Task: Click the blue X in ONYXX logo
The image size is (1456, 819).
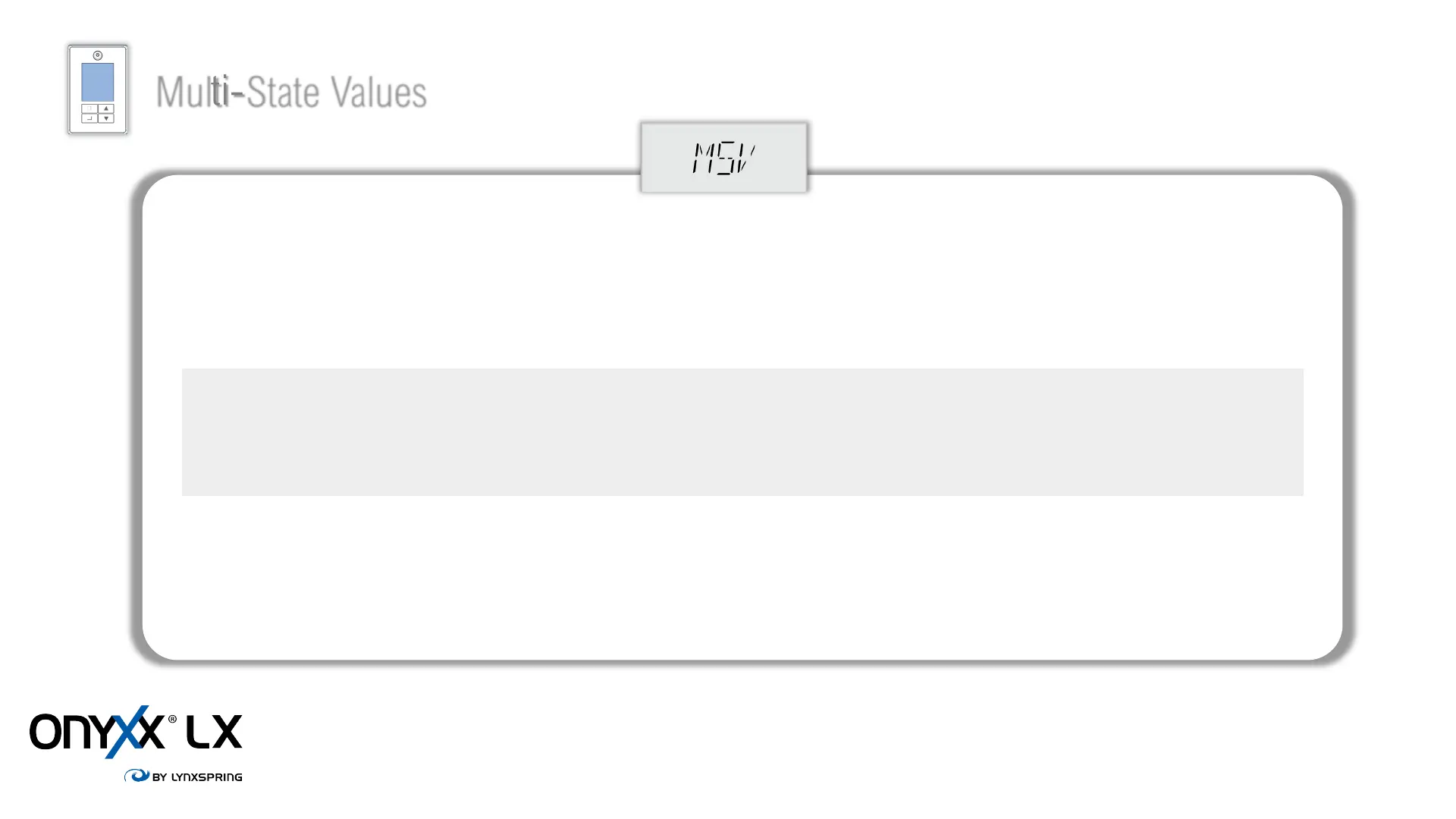Action: point(129,732)
